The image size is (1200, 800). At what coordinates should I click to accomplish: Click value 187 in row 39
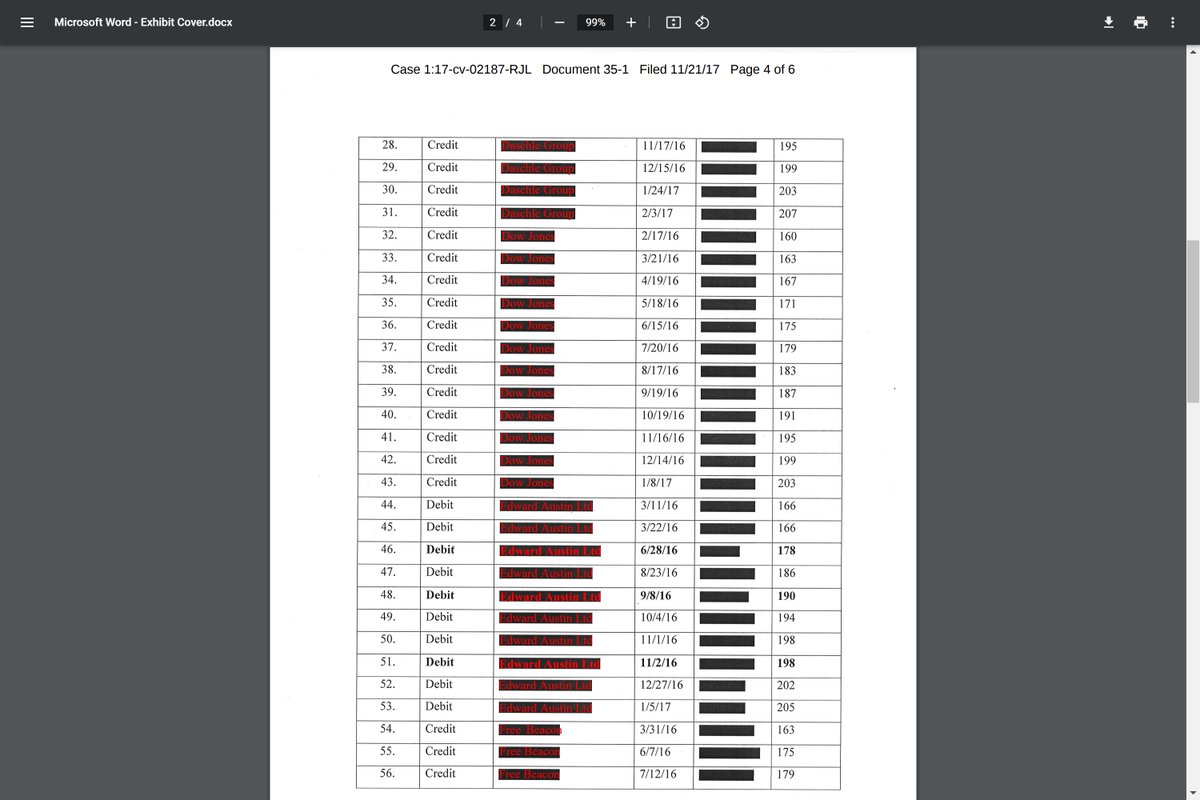[x=788, y=394]
